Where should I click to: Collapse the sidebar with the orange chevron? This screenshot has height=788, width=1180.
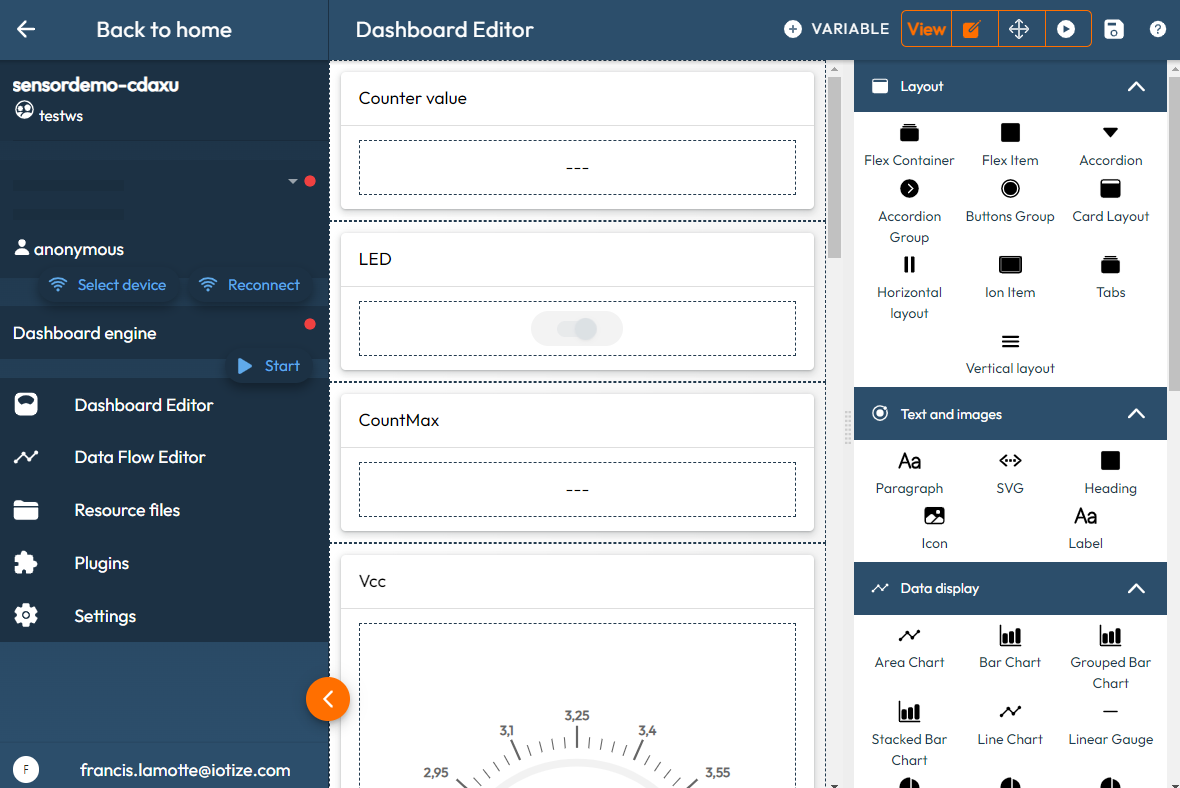click(328, 699)
